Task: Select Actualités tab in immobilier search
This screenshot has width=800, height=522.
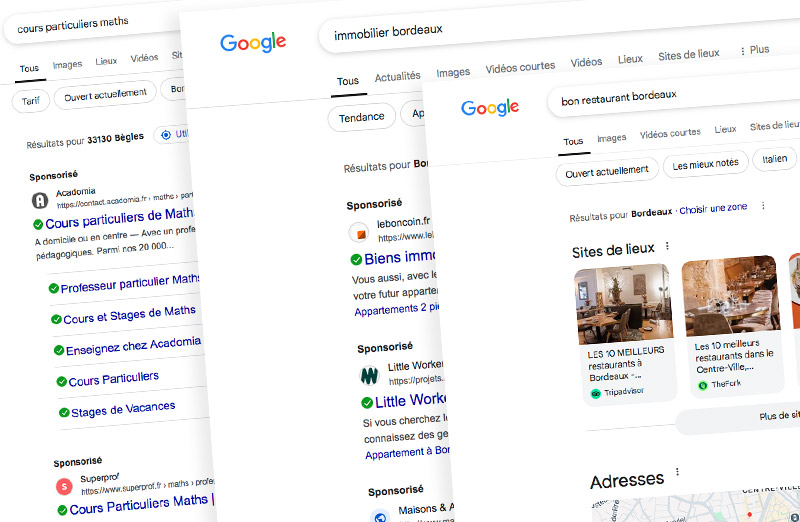Action: point(397,77)
